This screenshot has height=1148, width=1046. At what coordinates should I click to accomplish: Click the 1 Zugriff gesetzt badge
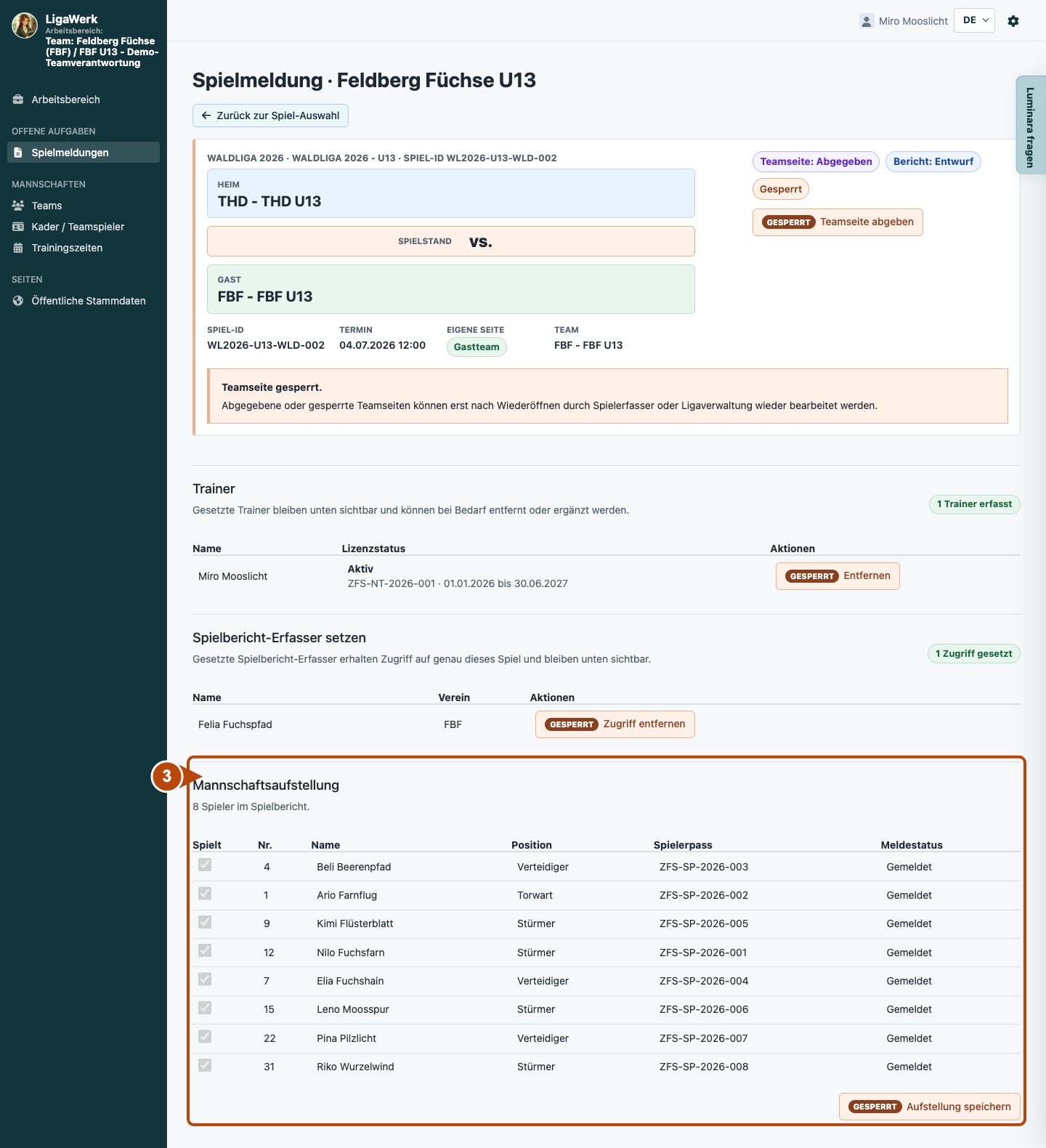point(973,654)
